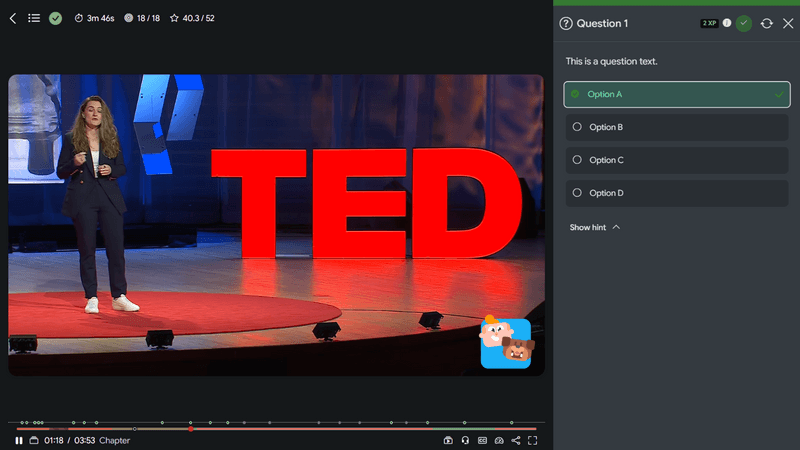Image resolution: width=800 pixels, height=450 pixels.
Task: Click the green check status button in question header
Action: click(744, 23)
